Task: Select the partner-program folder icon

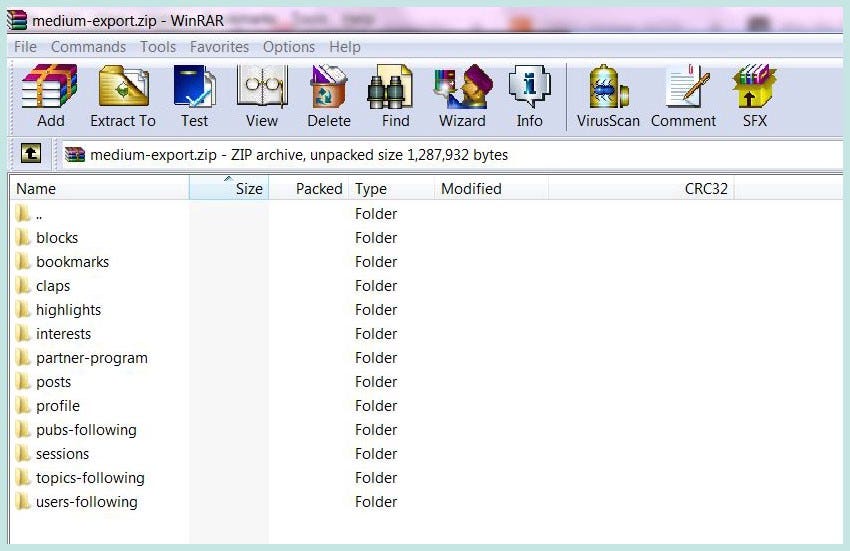Action: pos(23,357)
